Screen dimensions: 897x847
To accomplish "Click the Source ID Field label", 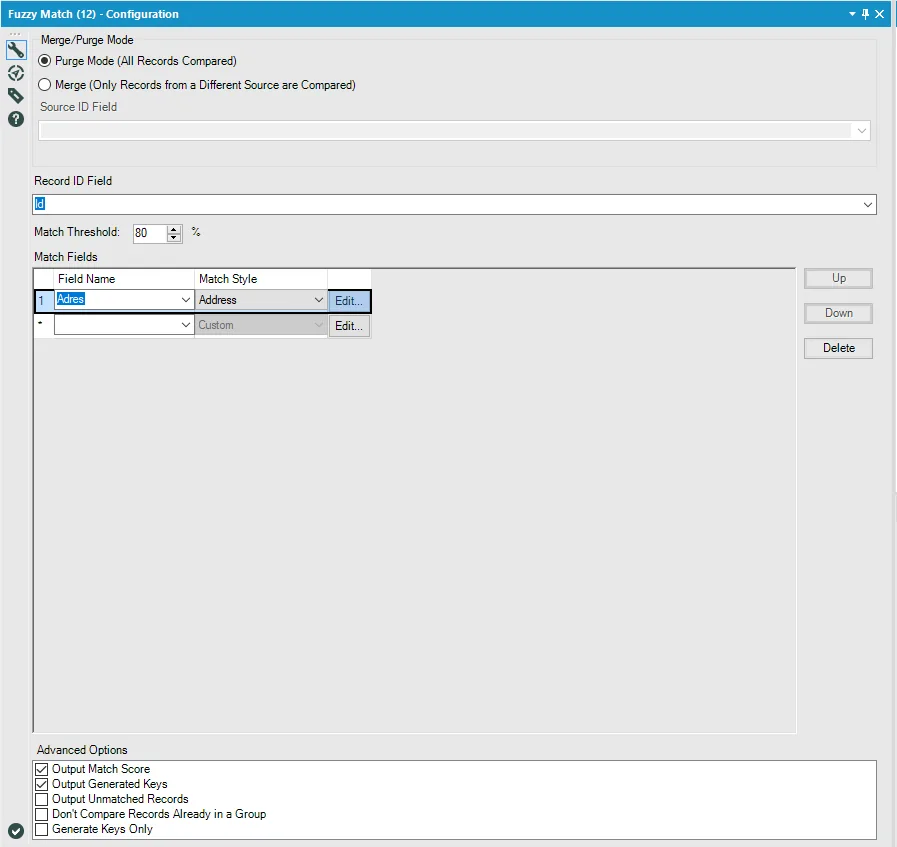I will (x=78, y=107).
